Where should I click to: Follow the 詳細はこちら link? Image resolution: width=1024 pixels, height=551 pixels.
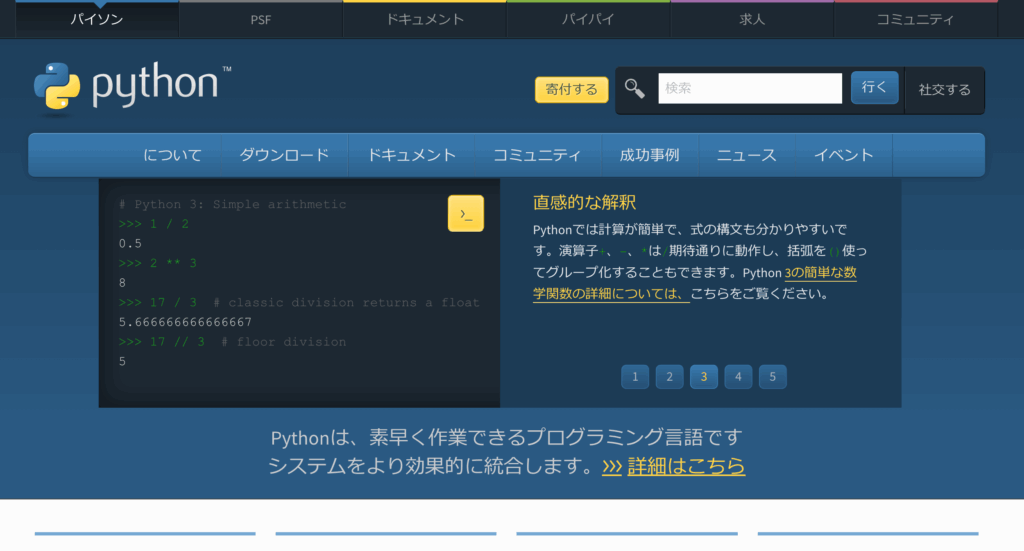(685, 466)
